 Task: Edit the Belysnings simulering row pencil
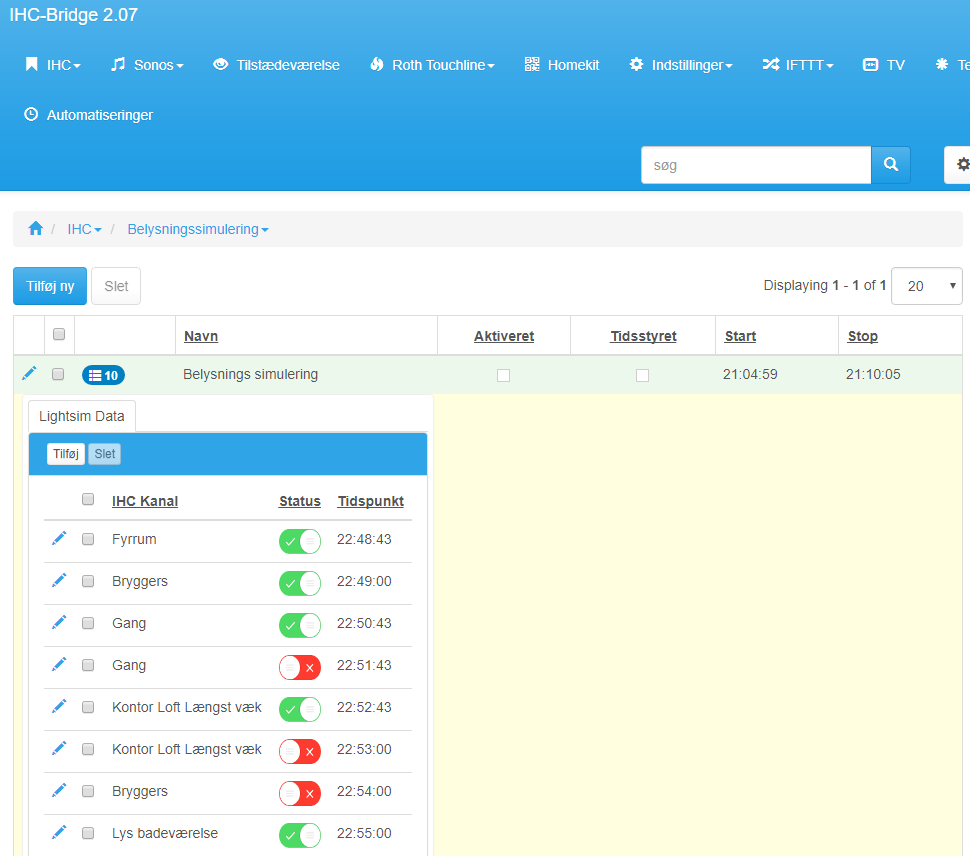[29, 374]
